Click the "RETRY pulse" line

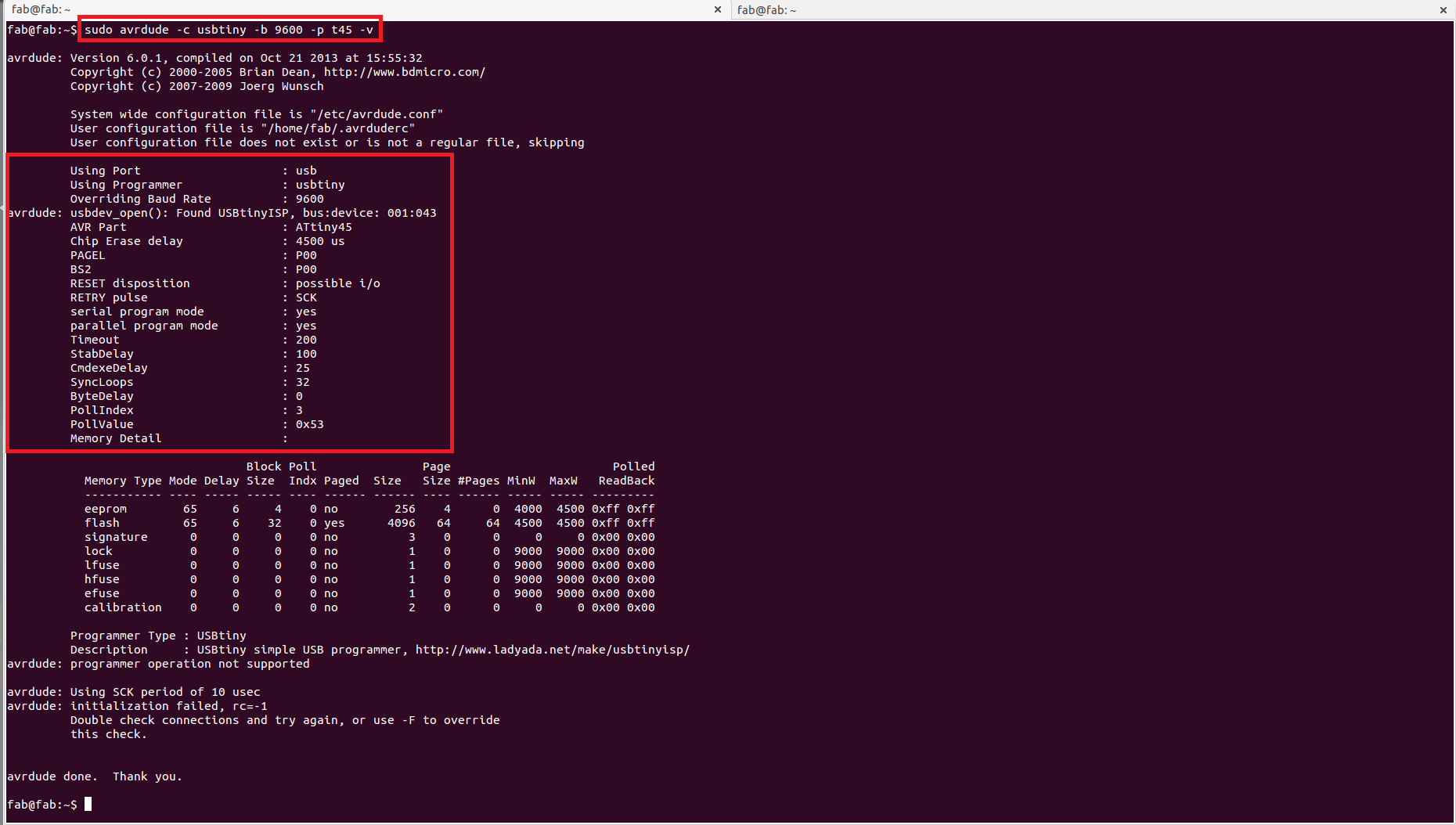pos(193,297)
